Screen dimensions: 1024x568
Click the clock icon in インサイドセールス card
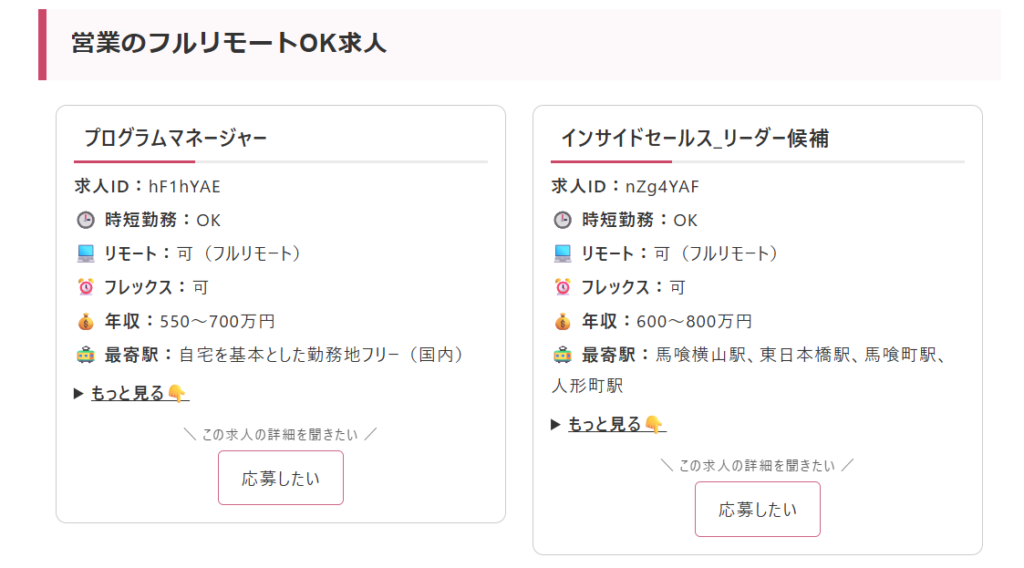click(x=562, y=220)
